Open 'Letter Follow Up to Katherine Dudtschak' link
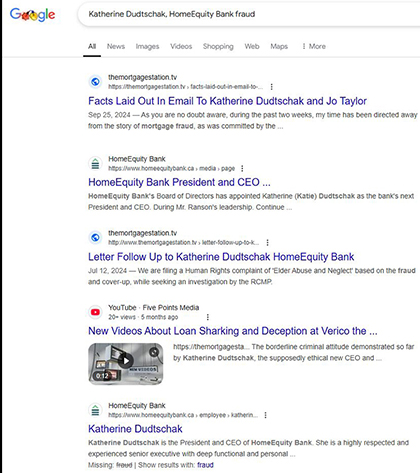The image size is (420, 473). click(x=221, y=257)
